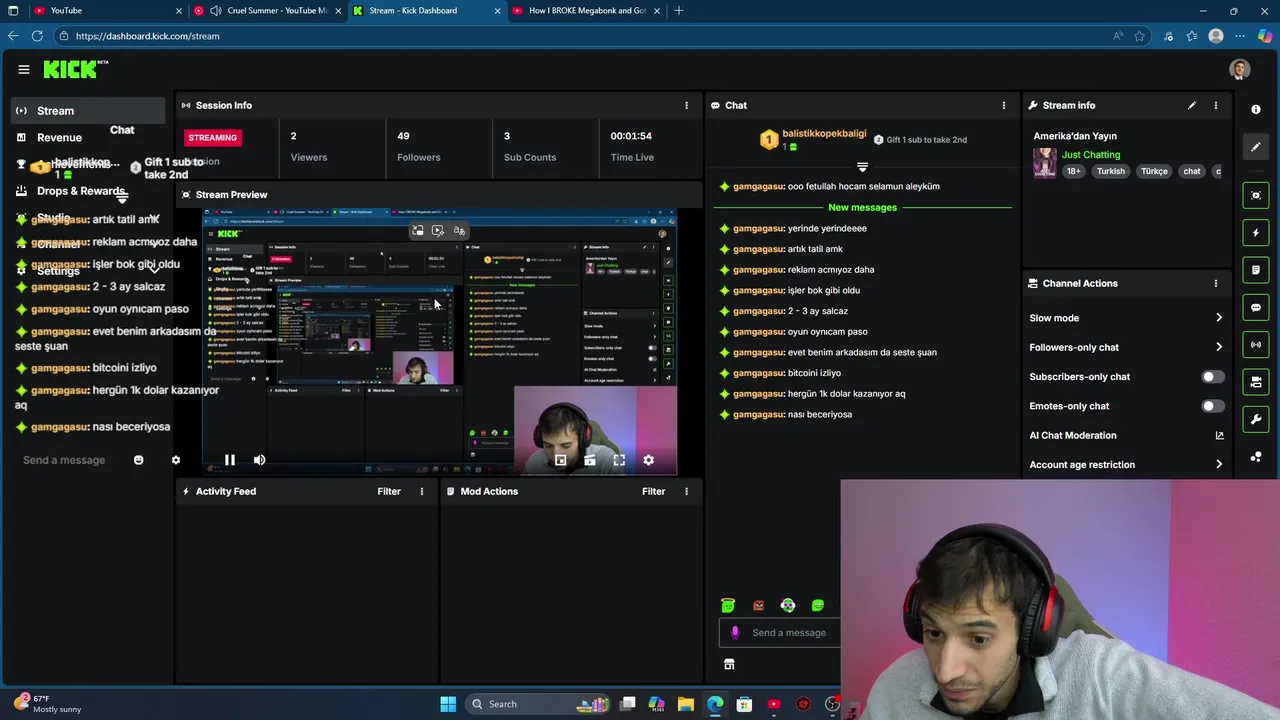Viewport: 1280px width, 720px height.
Task: Mute the stream preview volume
Action: pyautogui.click(x=259, y=460)
